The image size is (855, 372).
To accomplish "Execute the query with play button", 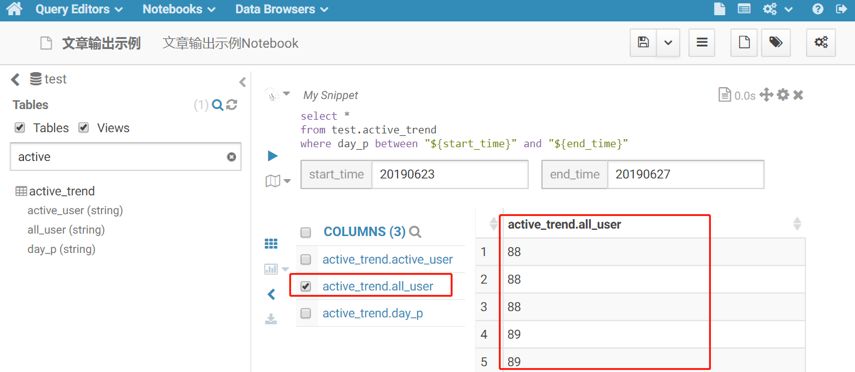I will coord(273,157).
